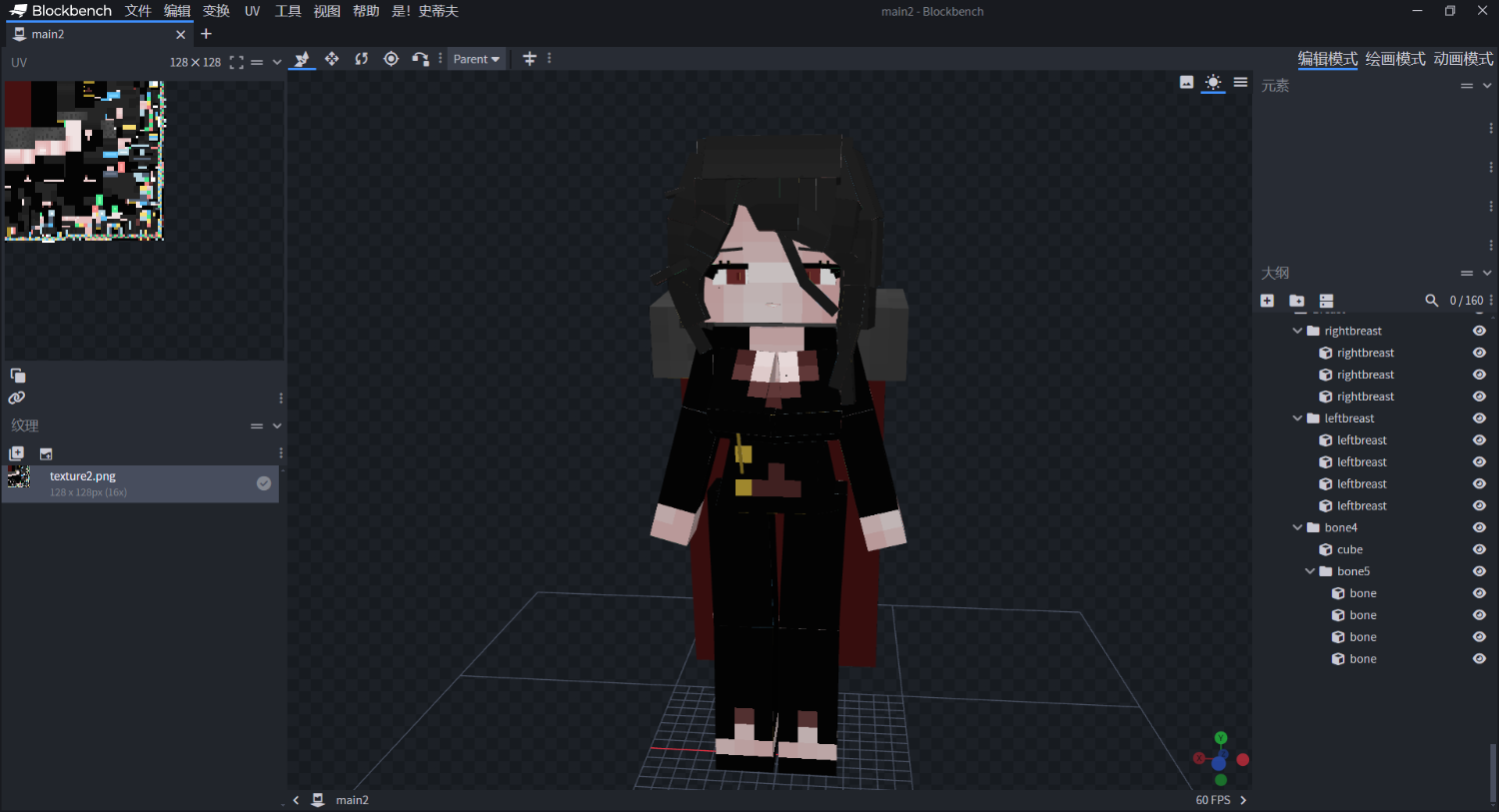Hide the rightbreast group
The image size is (1499, 812).
(x=1479, y=331)
